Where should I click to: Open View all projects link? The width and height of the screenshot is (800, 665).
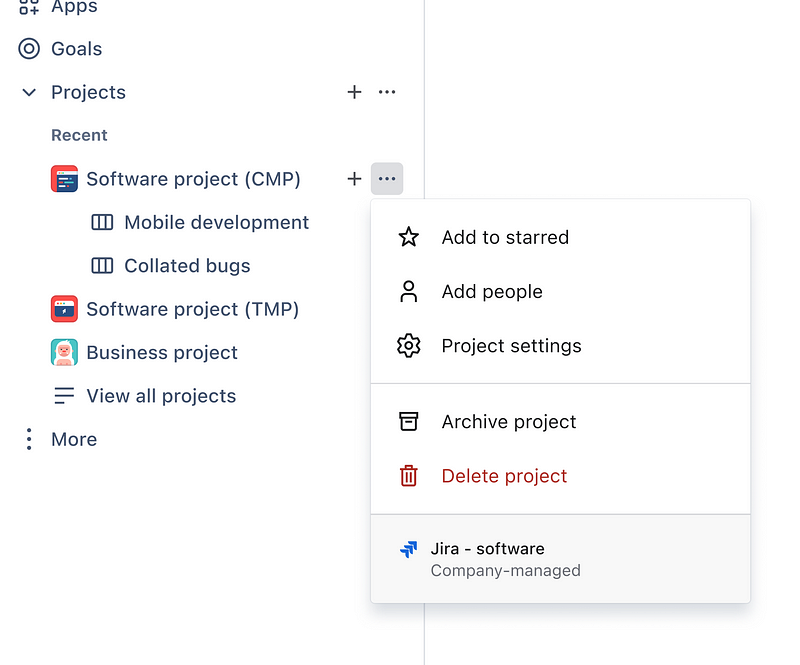[x=160, y=396]
